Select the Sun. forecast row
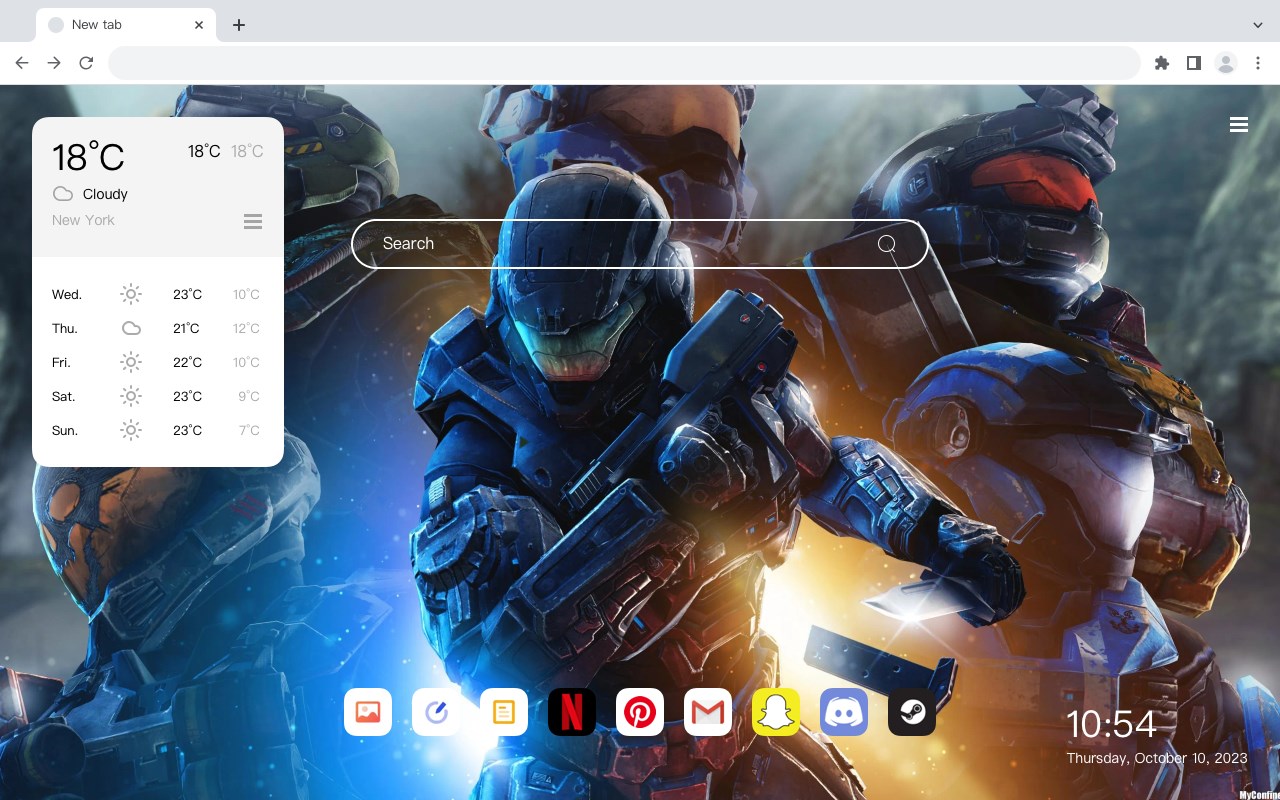Screen dimensions: 1280x800 pyautogui.click(x=158, y=430)
